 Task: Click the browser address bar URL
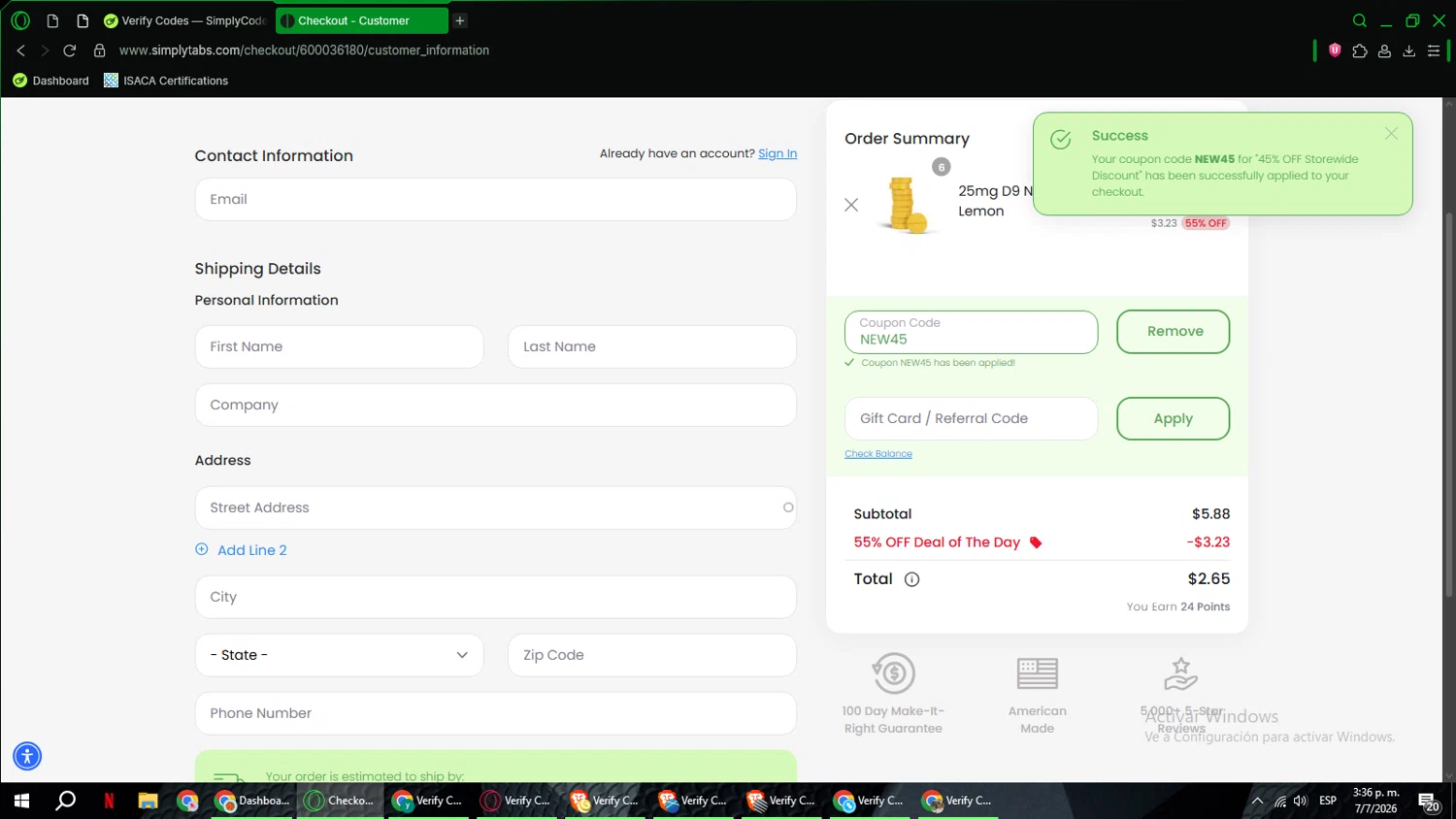(x=304, y=50)
